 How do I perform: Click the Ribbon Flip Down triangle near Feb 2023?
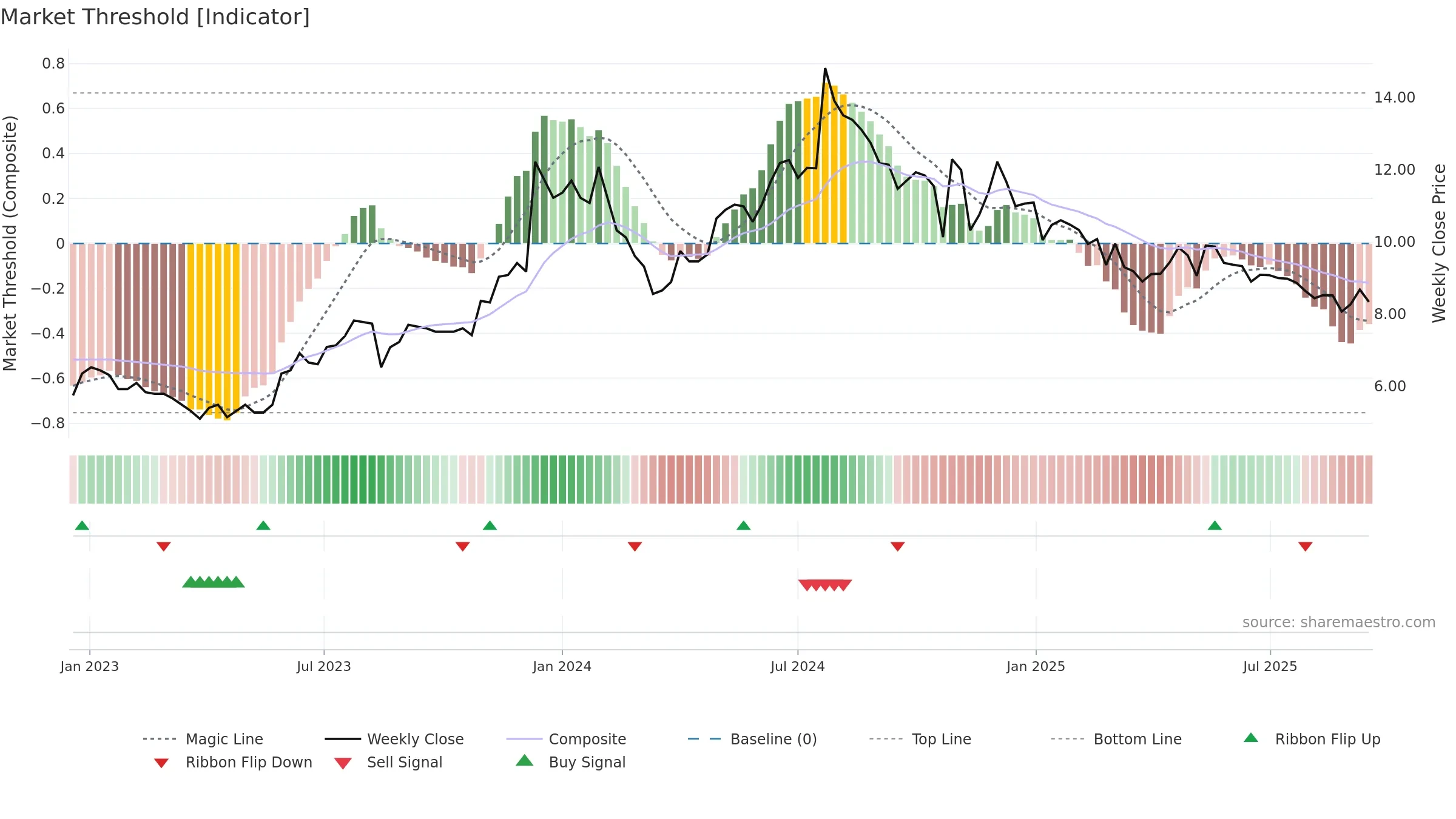click(x=164, y=547)
